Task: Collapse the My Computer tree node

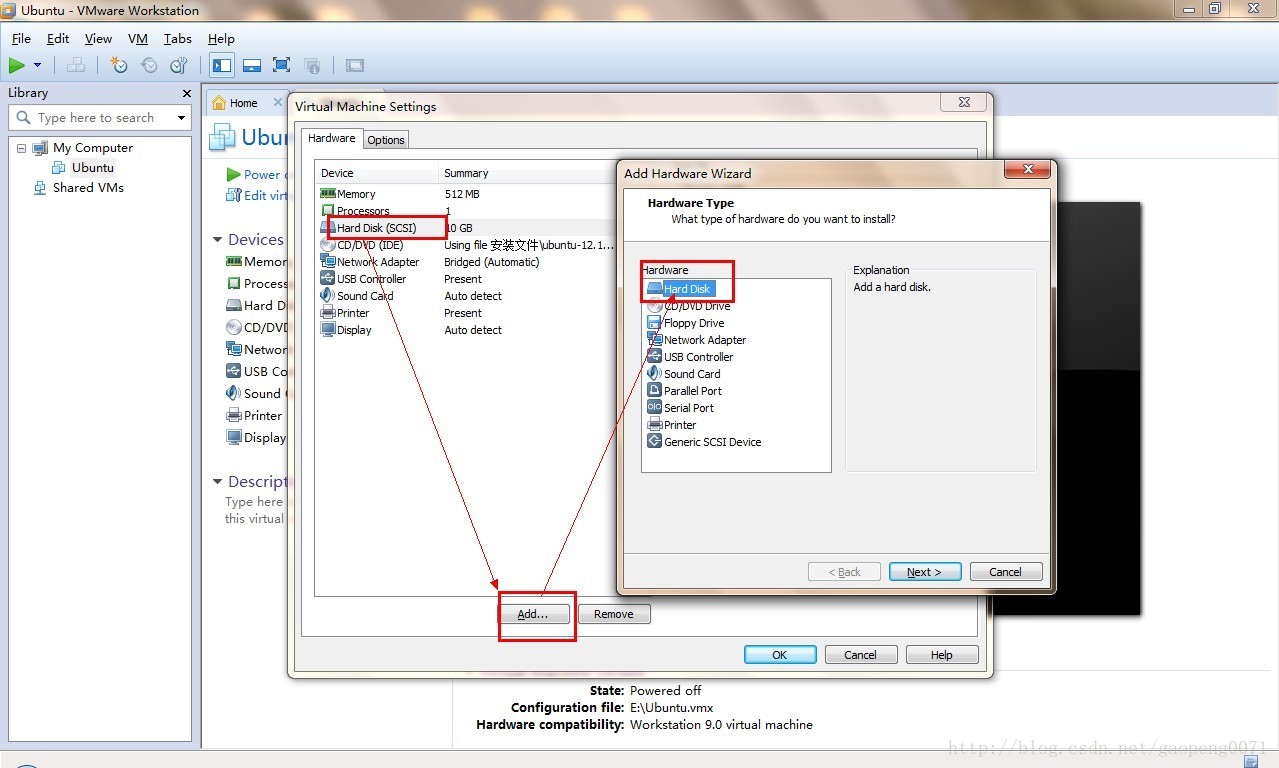Action: [x=21, y=148]
